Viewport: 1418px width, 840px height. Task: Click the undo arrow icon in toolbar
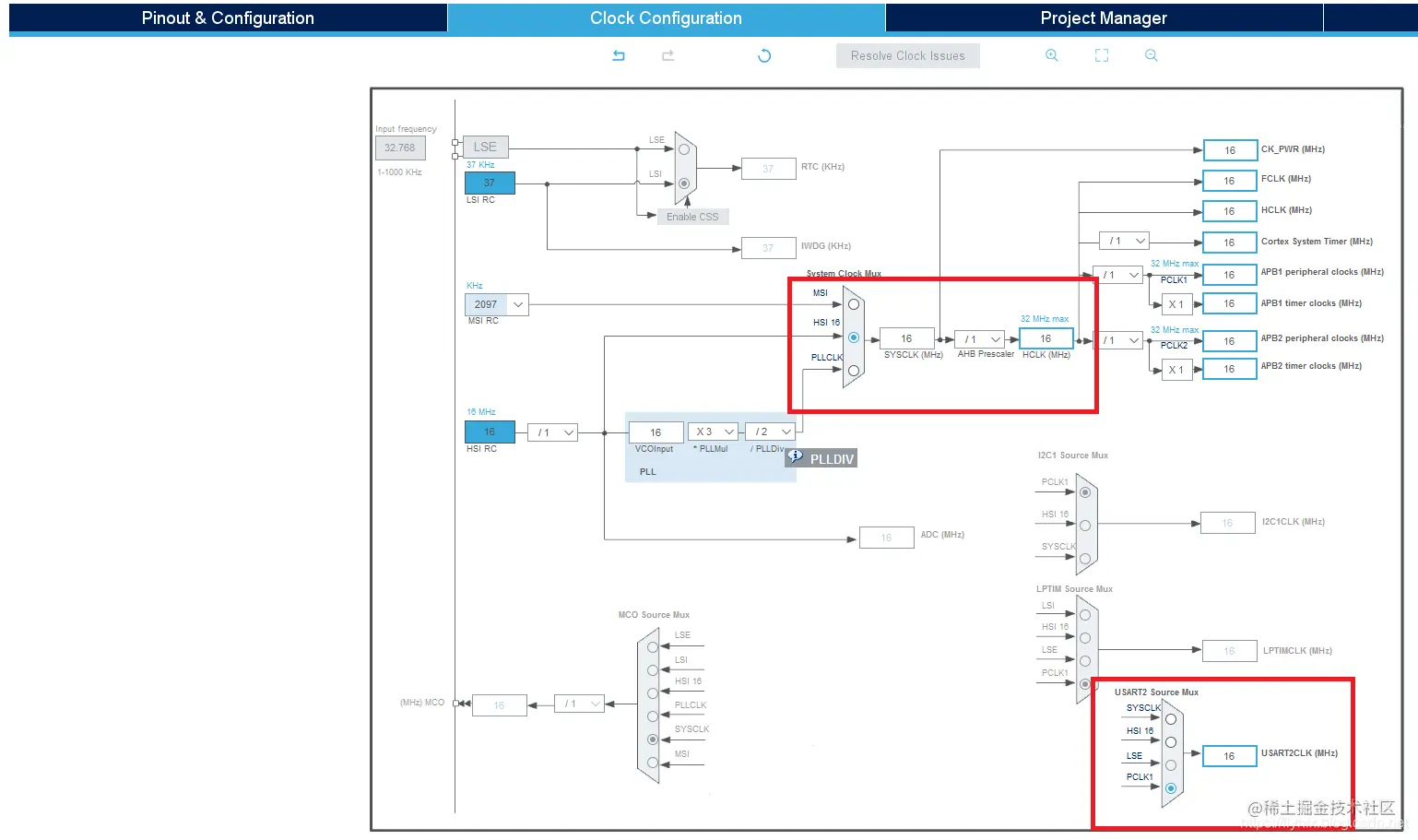coord(619,55)
